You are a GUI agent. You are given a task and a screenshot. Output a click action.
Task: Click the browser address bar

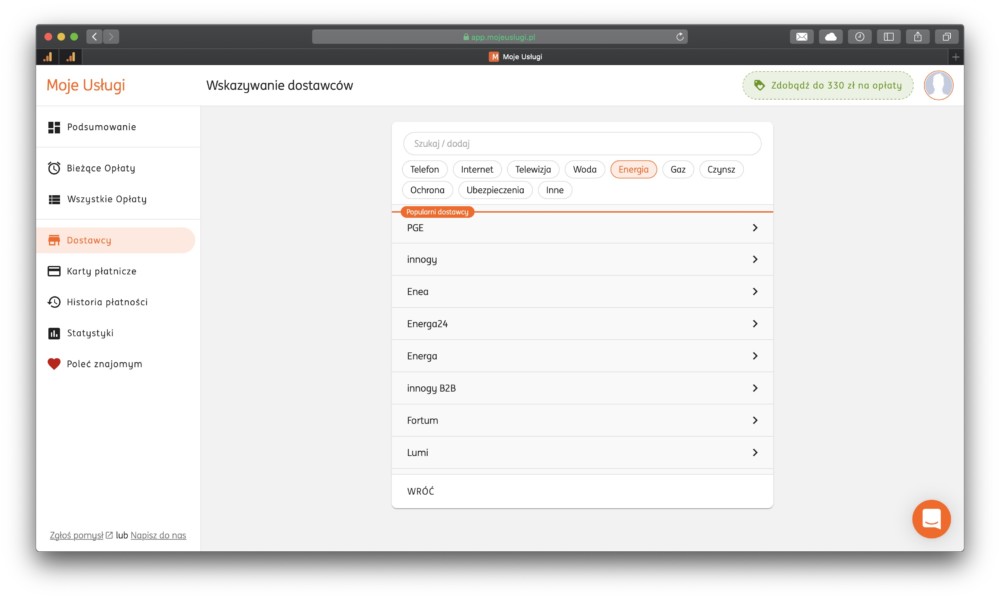pyautogui.click(x=499, y=37)
